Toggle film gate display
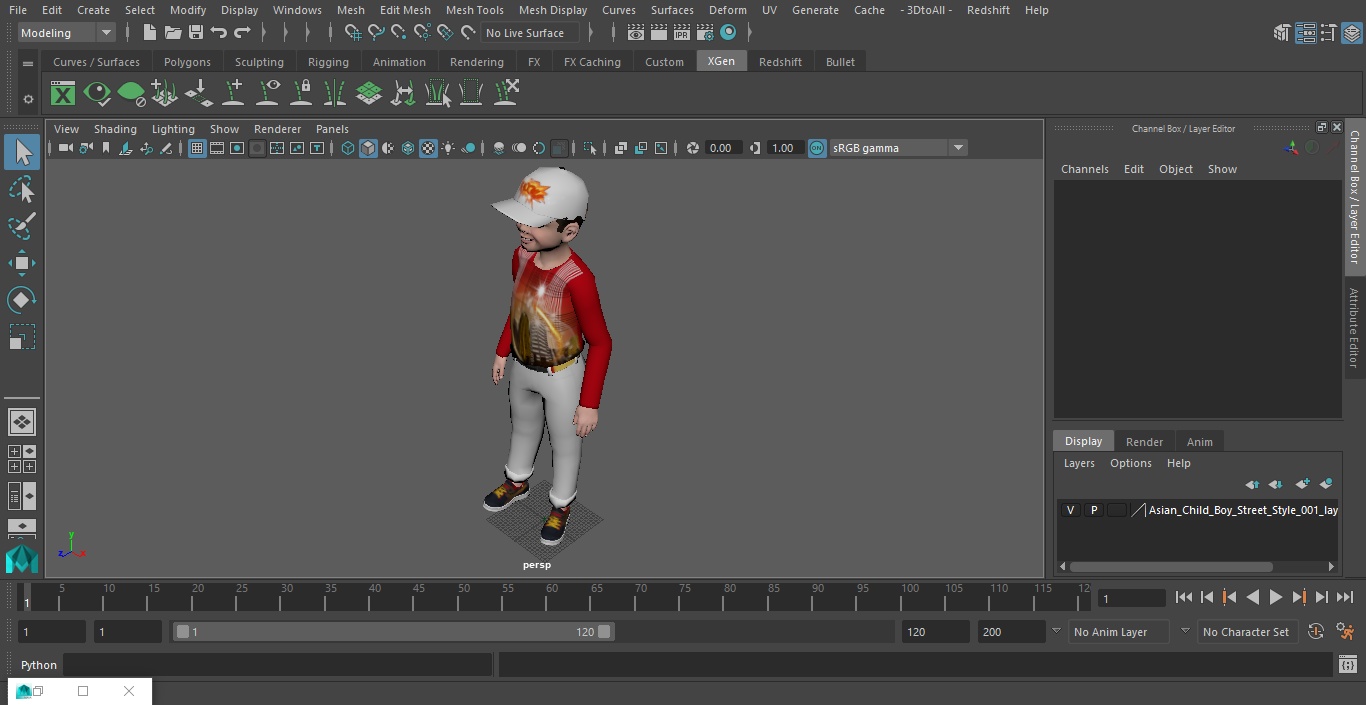 pos(217,148)
